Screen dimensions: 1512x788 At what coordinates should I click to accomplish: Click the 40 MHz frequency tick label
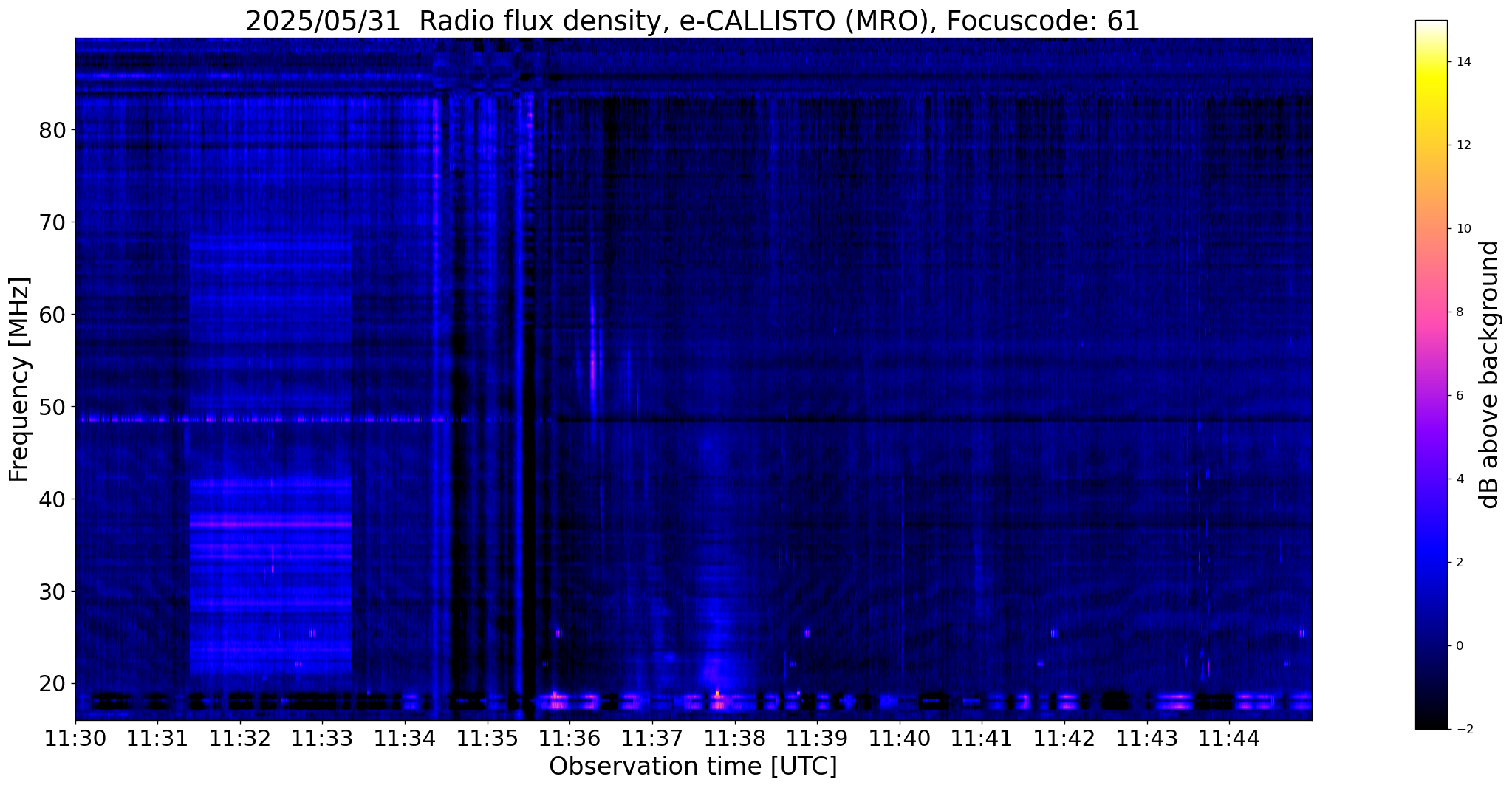pos(52,499)
